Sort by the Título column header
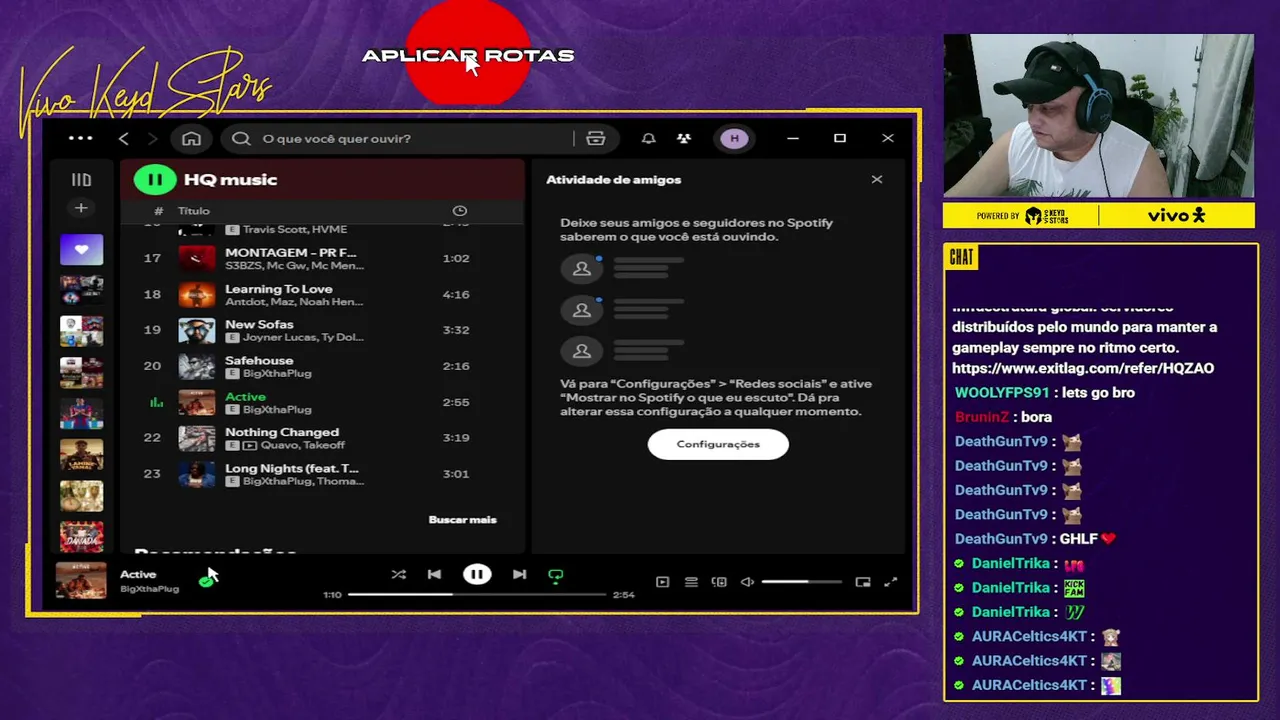Viewport: 1280px width, 720px height. pos(194,211)
